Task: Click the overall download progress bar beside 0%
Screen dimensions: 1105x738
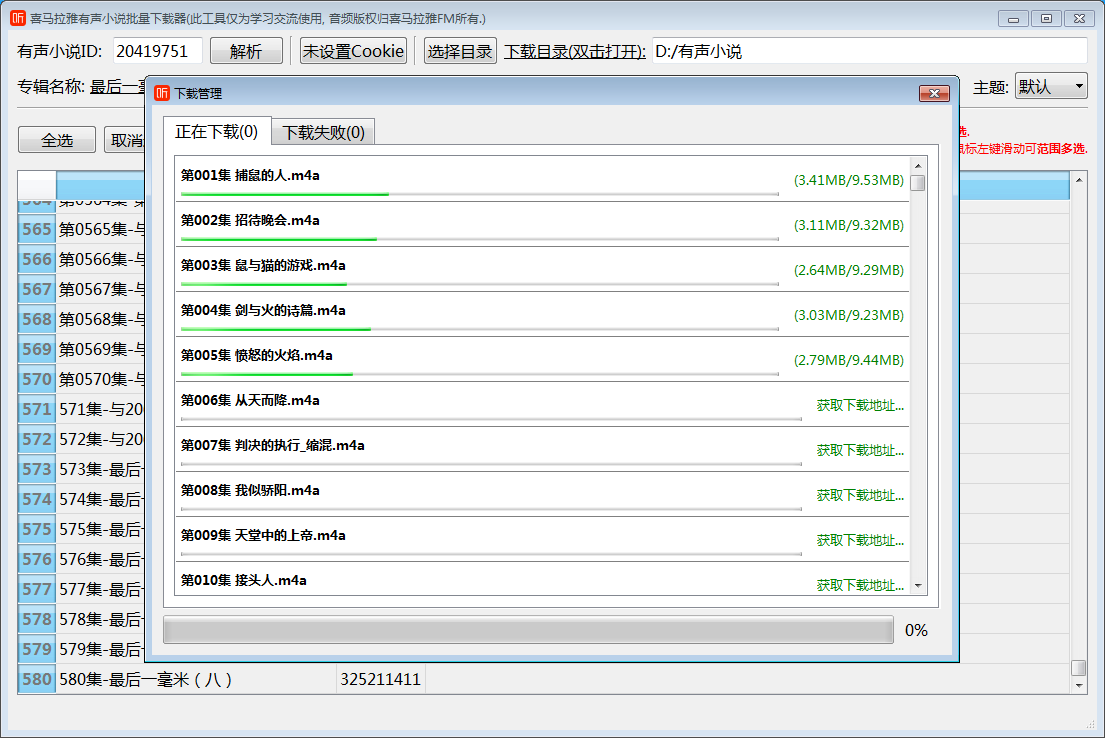Action: click(x=529, y=630)
